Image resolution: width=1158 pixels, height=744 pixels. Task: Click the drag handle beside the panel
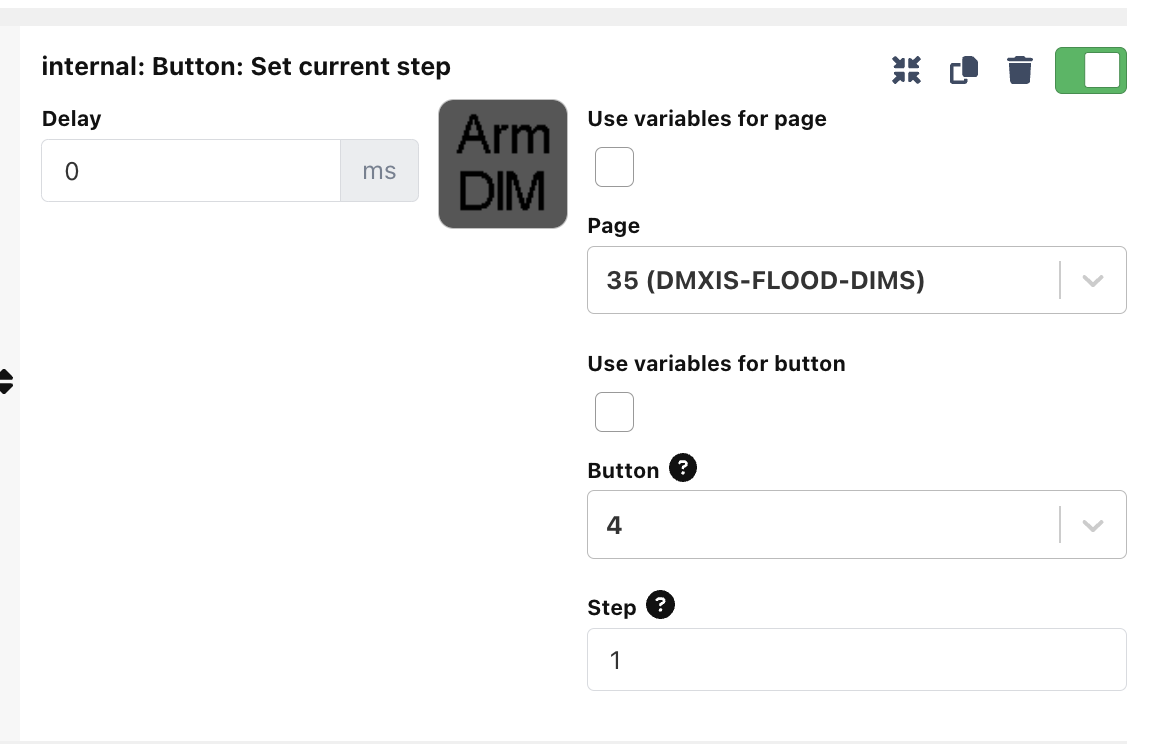(5, 381)
